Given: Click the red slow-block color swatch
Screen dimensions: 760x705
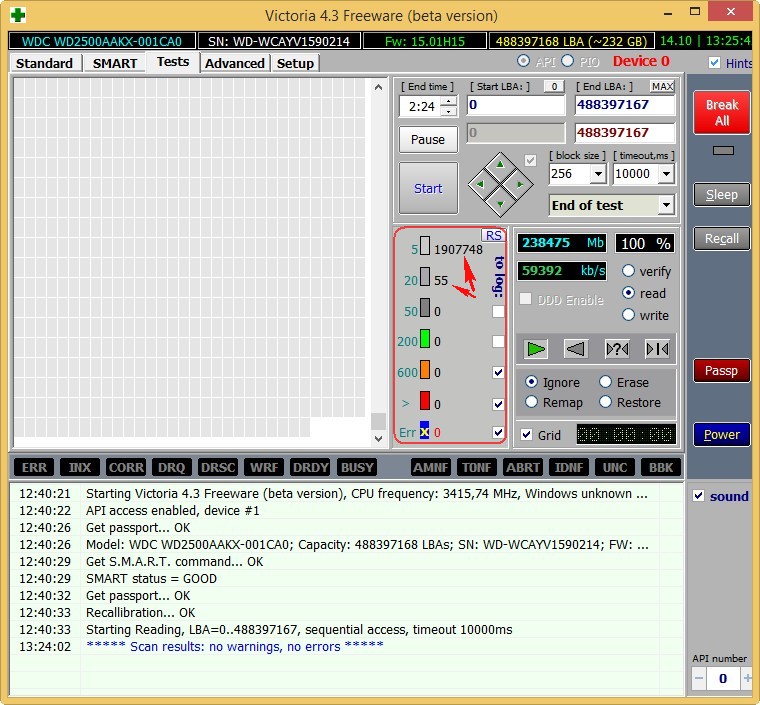Looking at the screenshot, I should click(425, 401).
